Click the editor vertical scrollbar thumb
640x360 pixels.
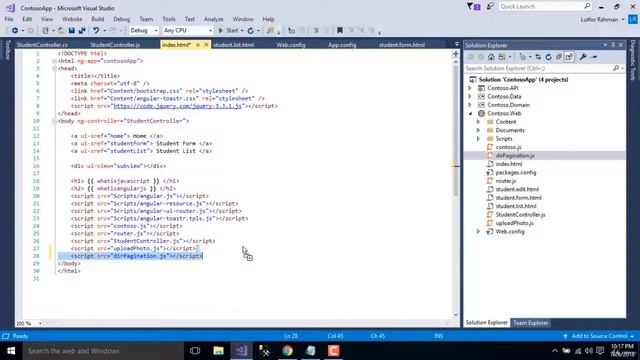[456, 131]
